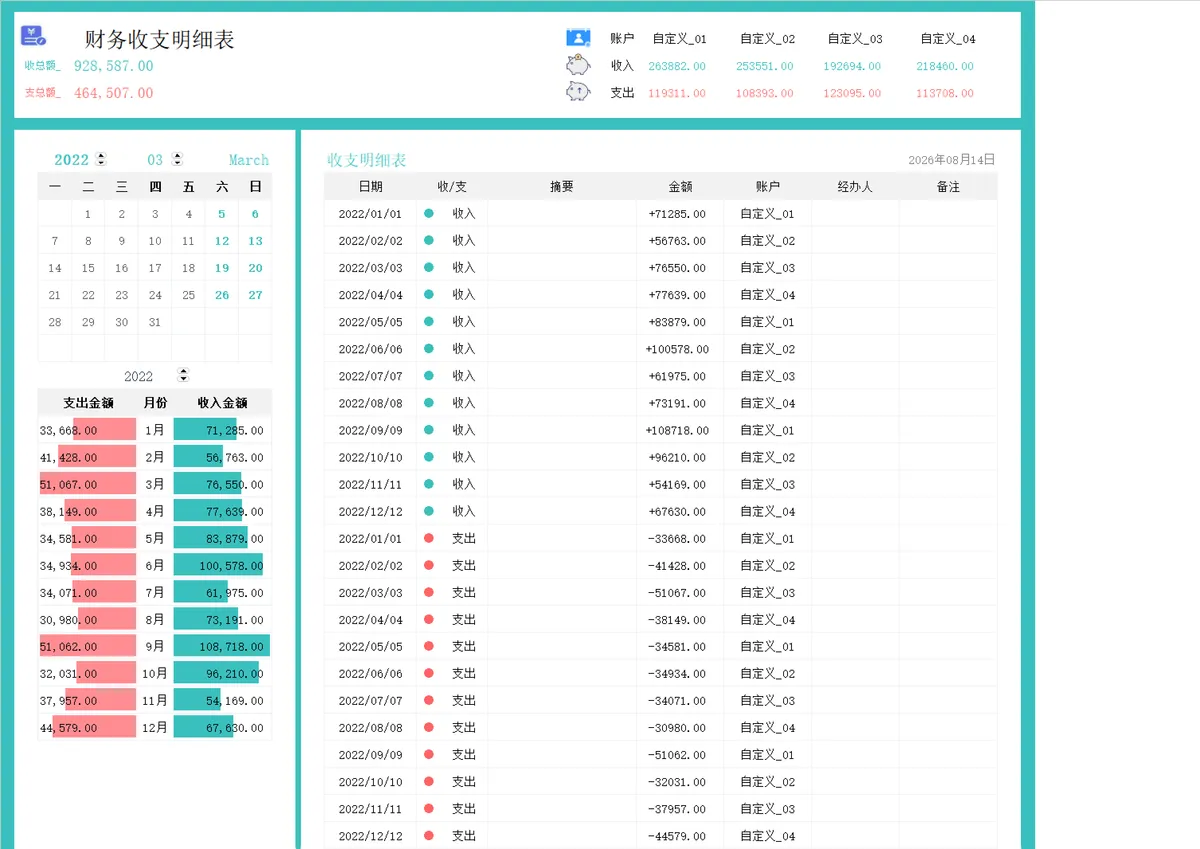Click the amount cell -41428.00
1200x849 pixels.
point(680,566)
